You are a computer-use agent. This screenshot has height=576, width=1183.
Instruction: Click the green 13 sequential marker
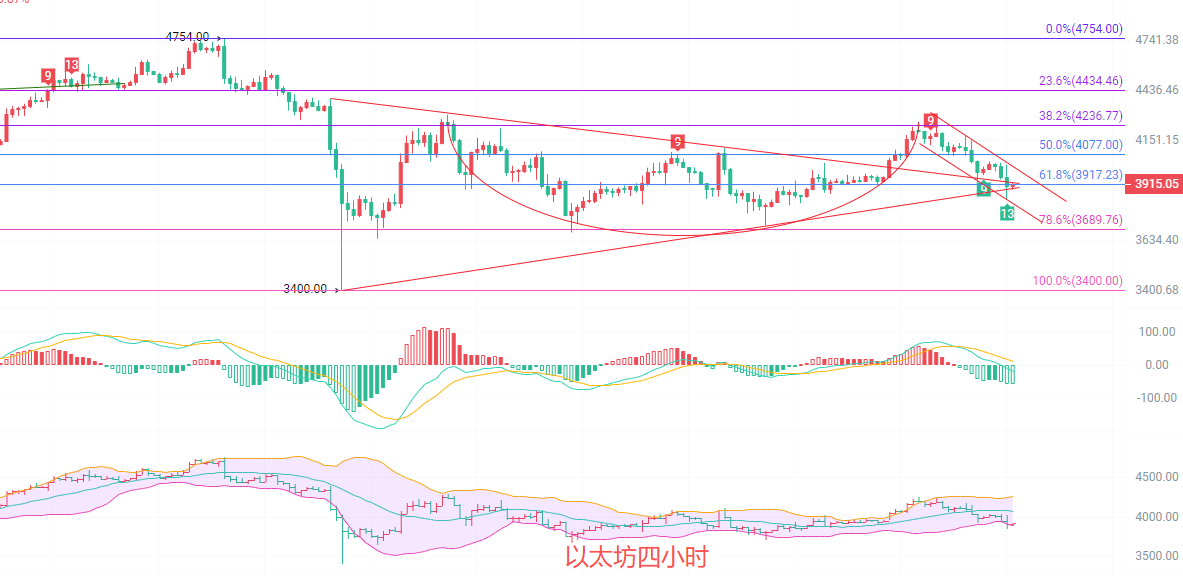pyautogui.click(x=1007, y=213)
